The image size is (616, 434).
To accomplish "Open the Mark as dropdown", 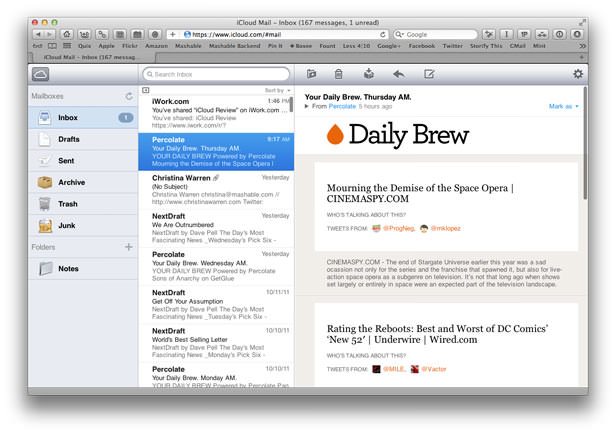I will coord(563,106).
